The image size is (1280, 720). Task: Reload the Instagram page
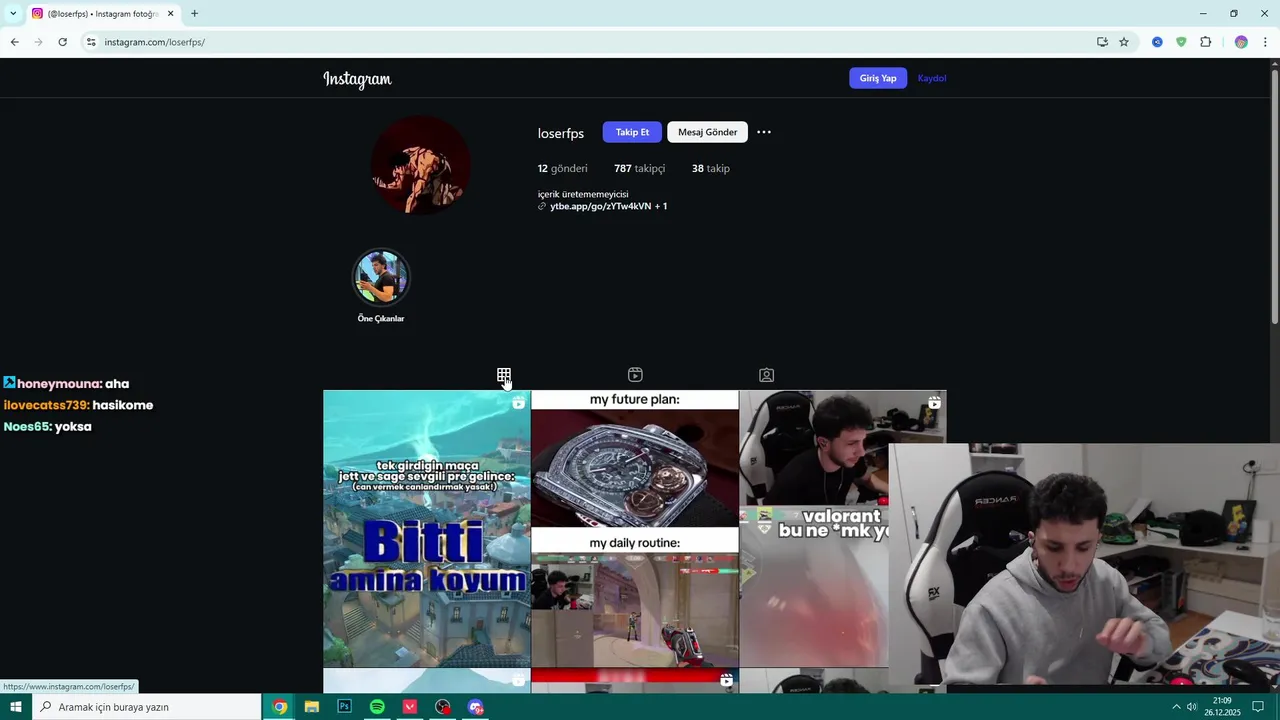coord(62,42)
